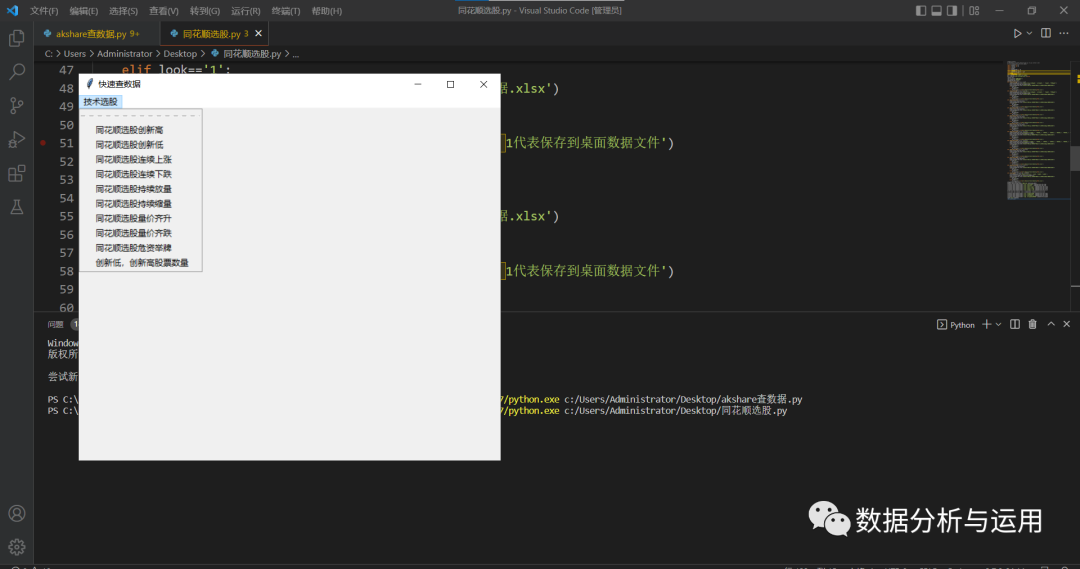Open the Explorer icon in activity bar

[x=17, y=38]
